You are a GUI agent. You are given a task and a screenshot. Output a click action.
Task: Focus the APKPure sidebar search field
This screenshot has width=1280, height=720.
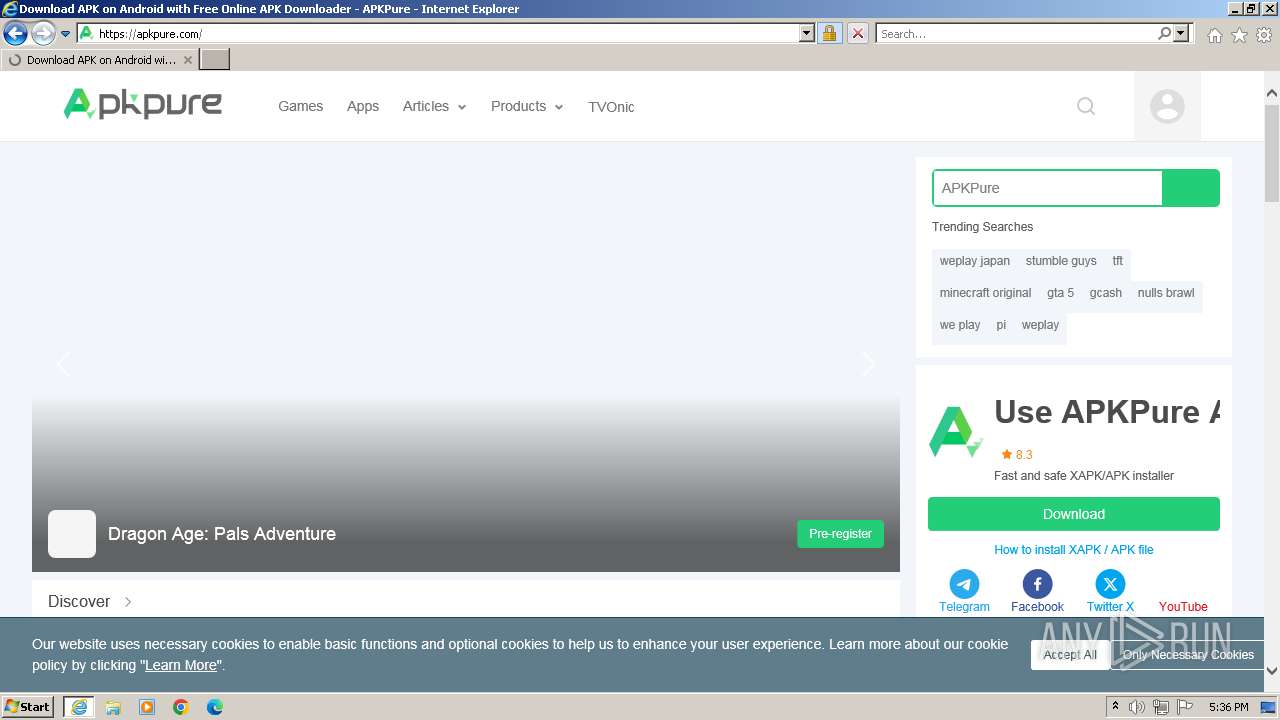coord(1047,188)
